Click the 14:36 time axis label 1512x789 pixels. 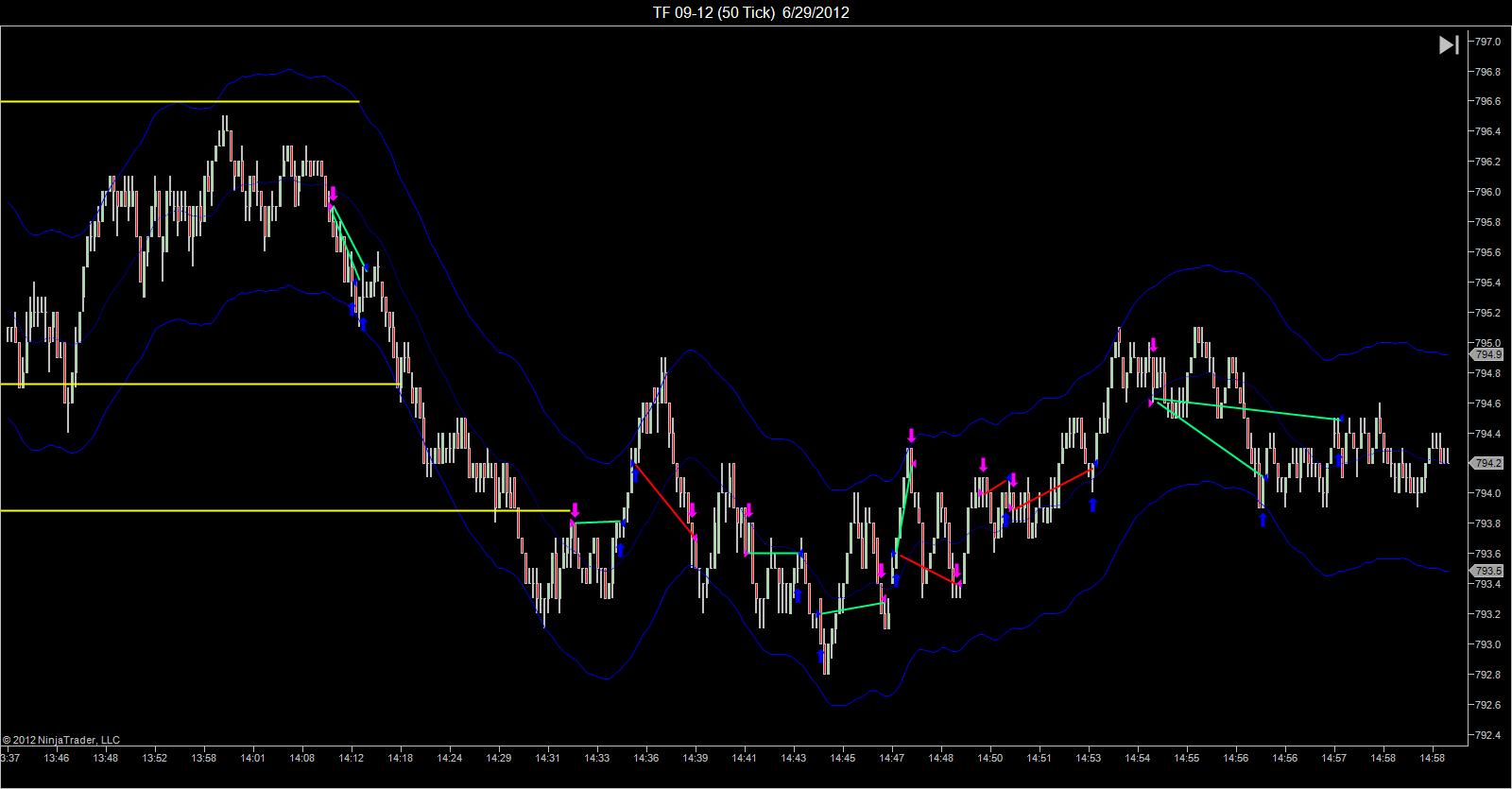click(646, 758)
